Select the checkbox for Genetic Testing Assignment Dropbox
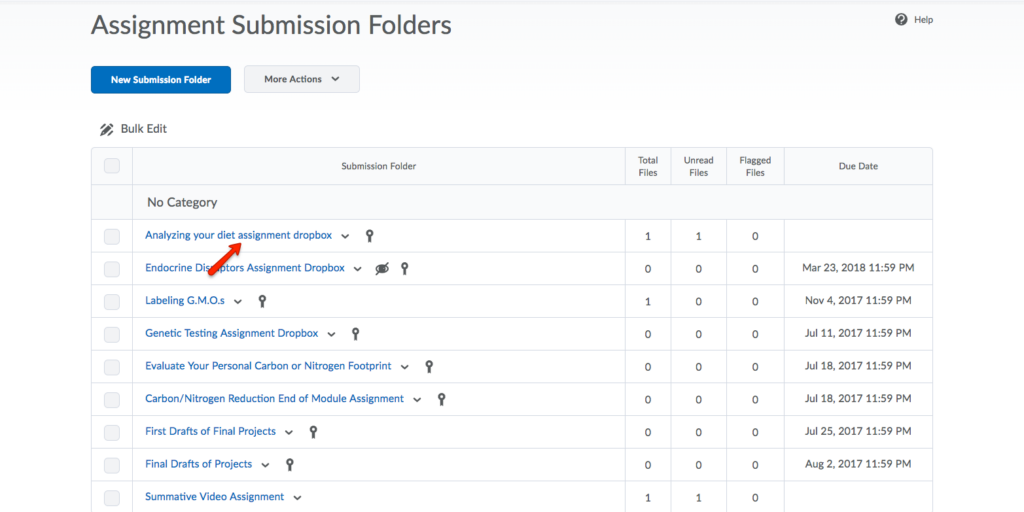The width and height of the screenshot is (1024, 512). 112,334
